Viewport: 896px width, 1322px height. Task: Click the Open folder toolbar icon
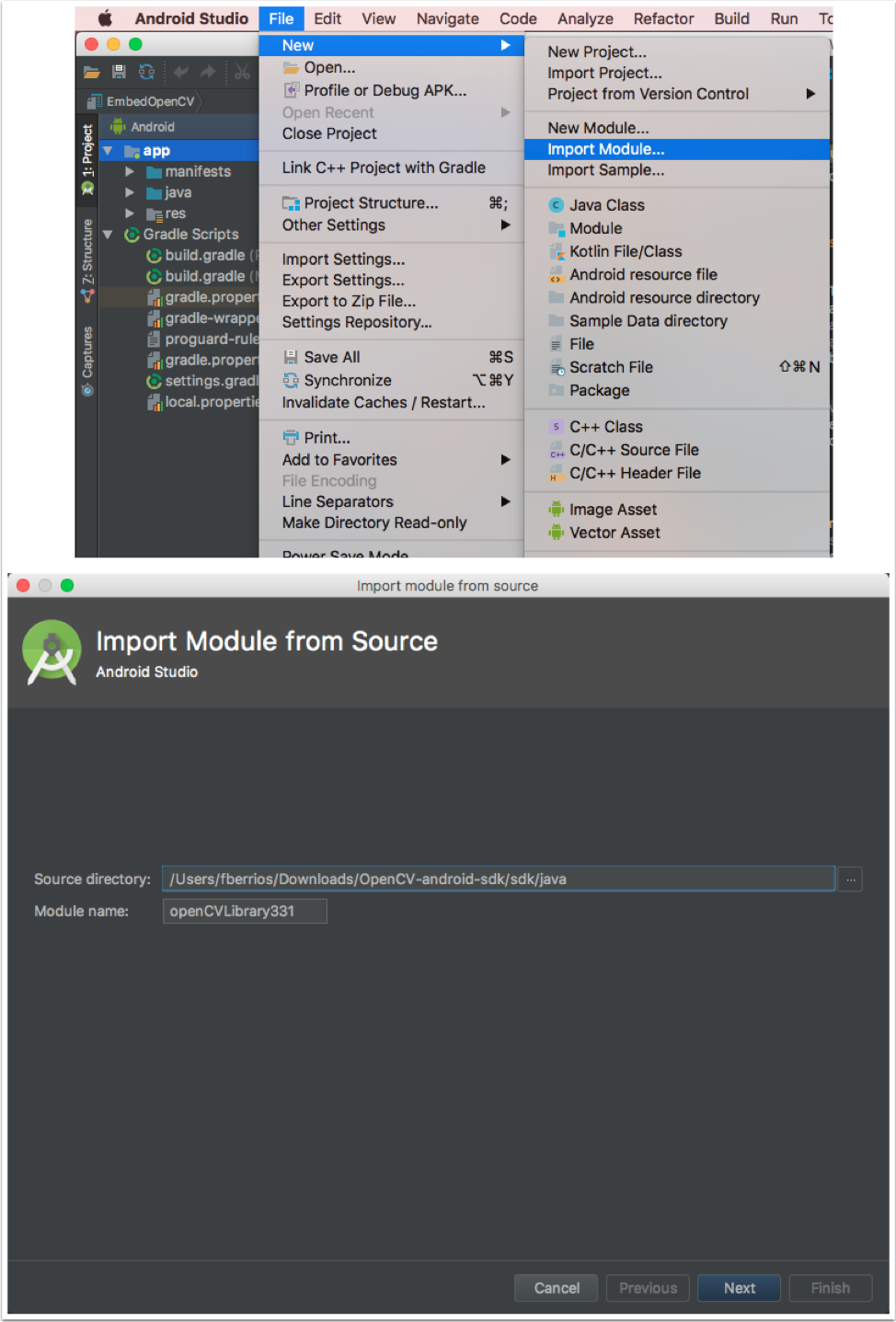coord(91,72)
